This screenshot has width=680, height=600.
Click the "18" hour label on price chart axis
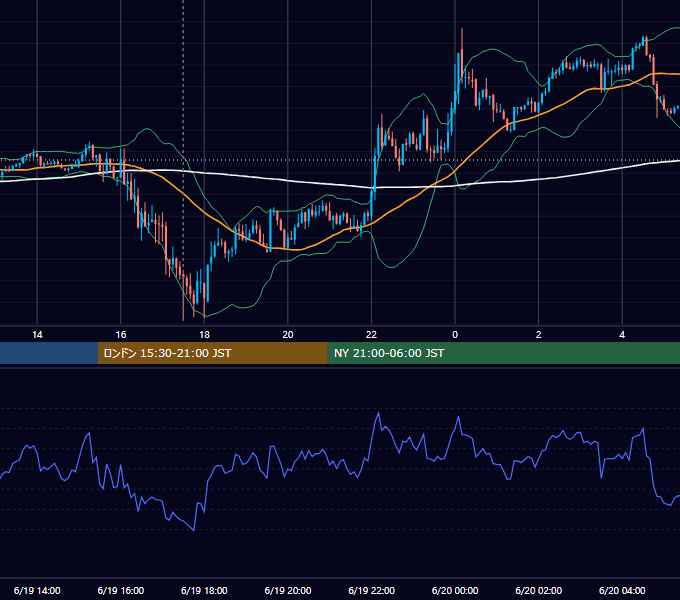[204, 335]
